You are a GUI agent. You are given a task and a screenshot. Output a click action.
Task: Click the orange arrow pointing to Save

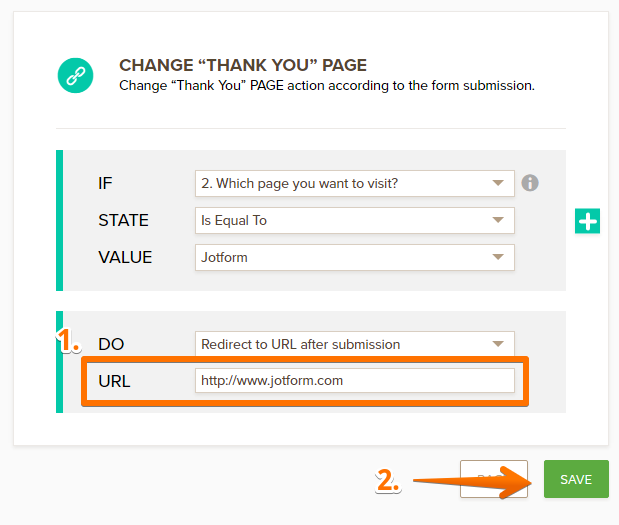[470, 481]
